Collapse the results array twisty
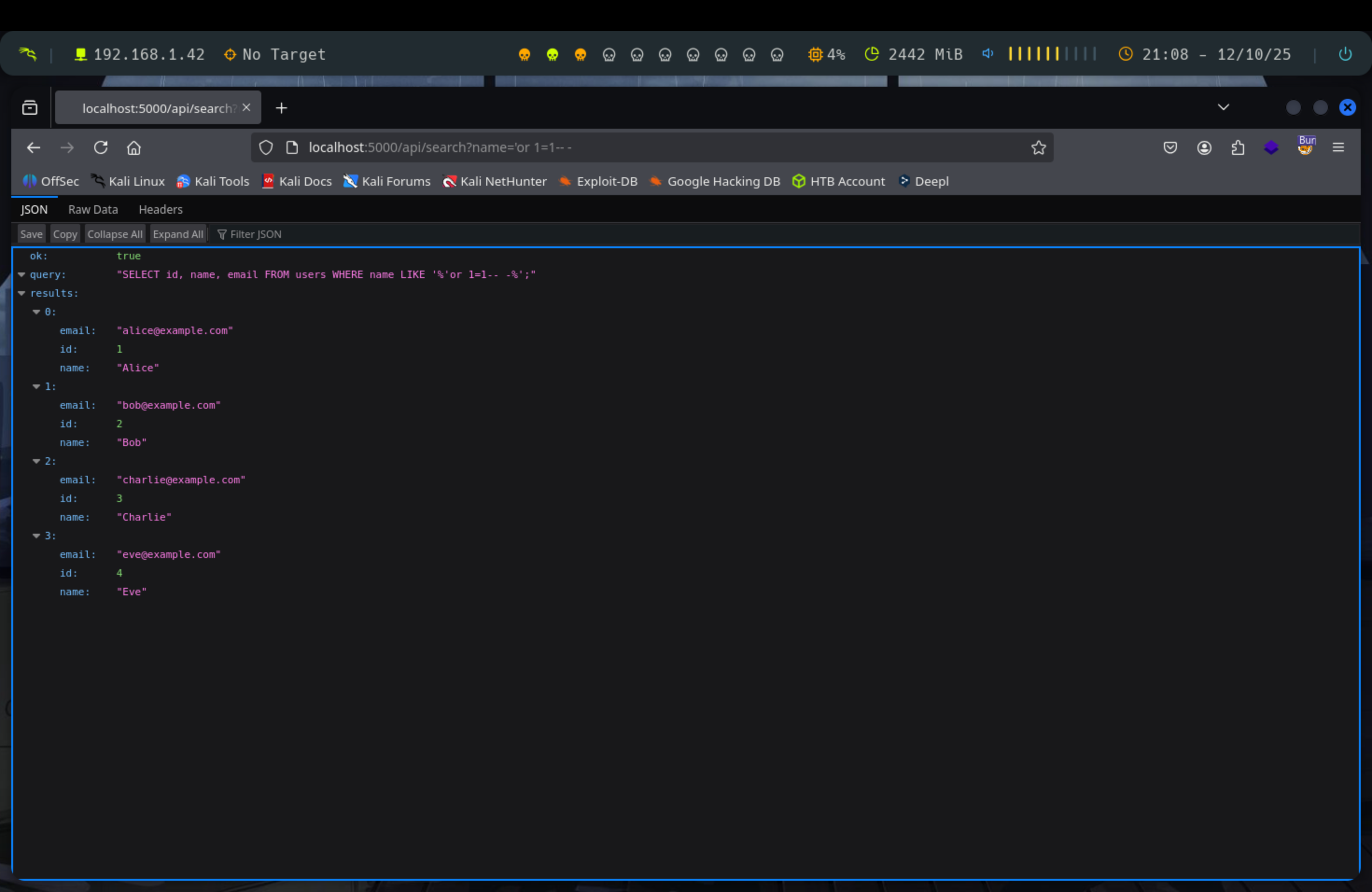 [x=21, y=293]
